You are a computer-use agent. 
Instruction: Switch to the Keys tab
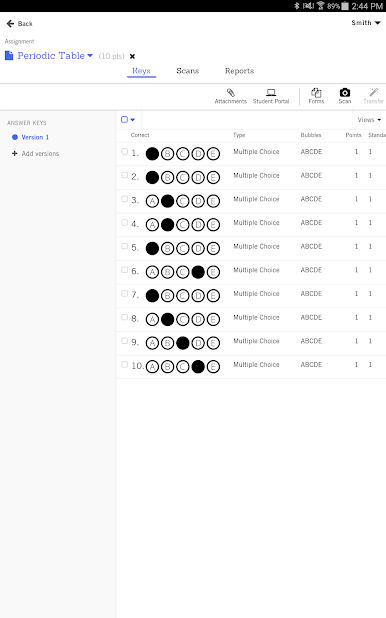pos(141,71)
